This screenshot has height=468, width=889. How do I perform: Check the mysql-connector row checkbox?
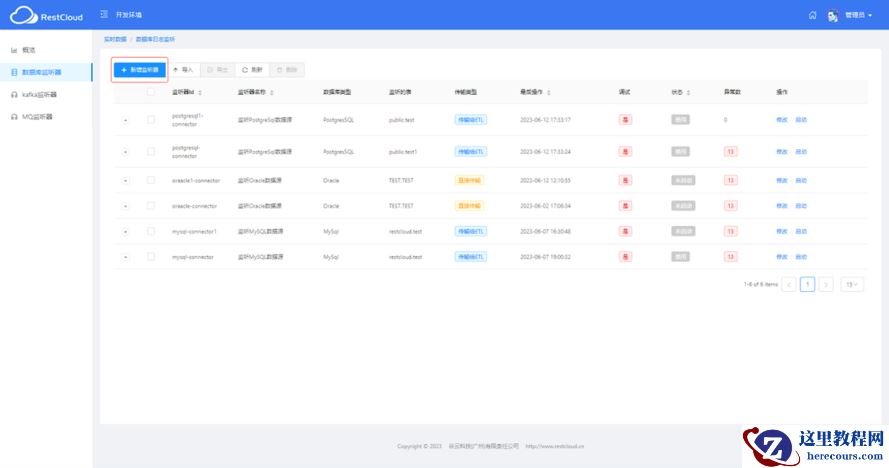(x=151, y=256)
